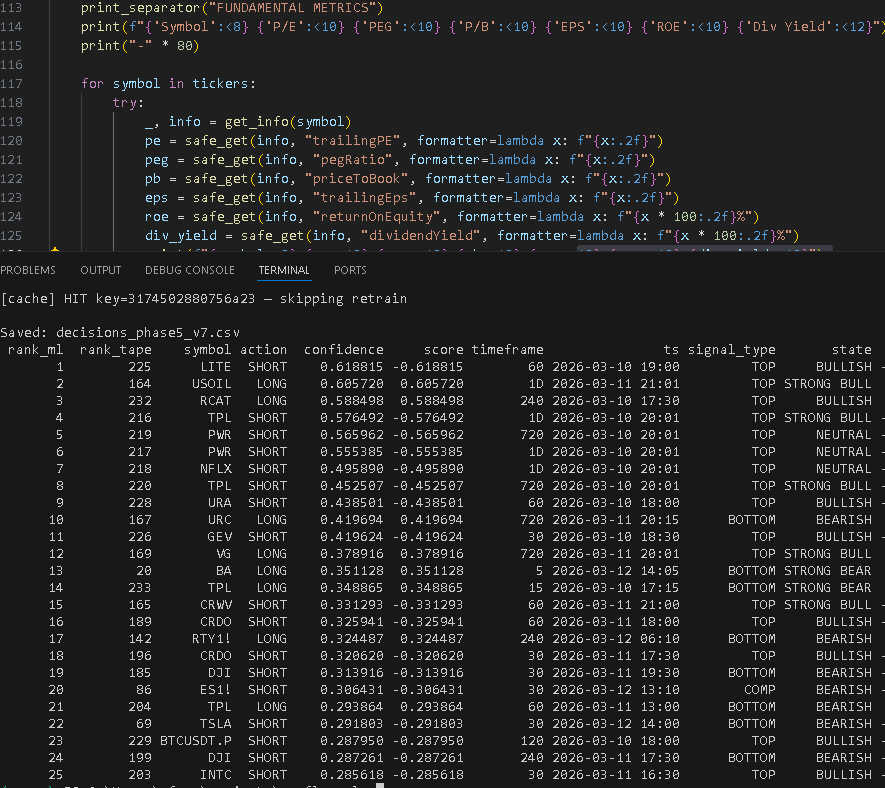Click the RTY1! symbol in terminal output
885x788 pixels.
(x=212, y=639)
